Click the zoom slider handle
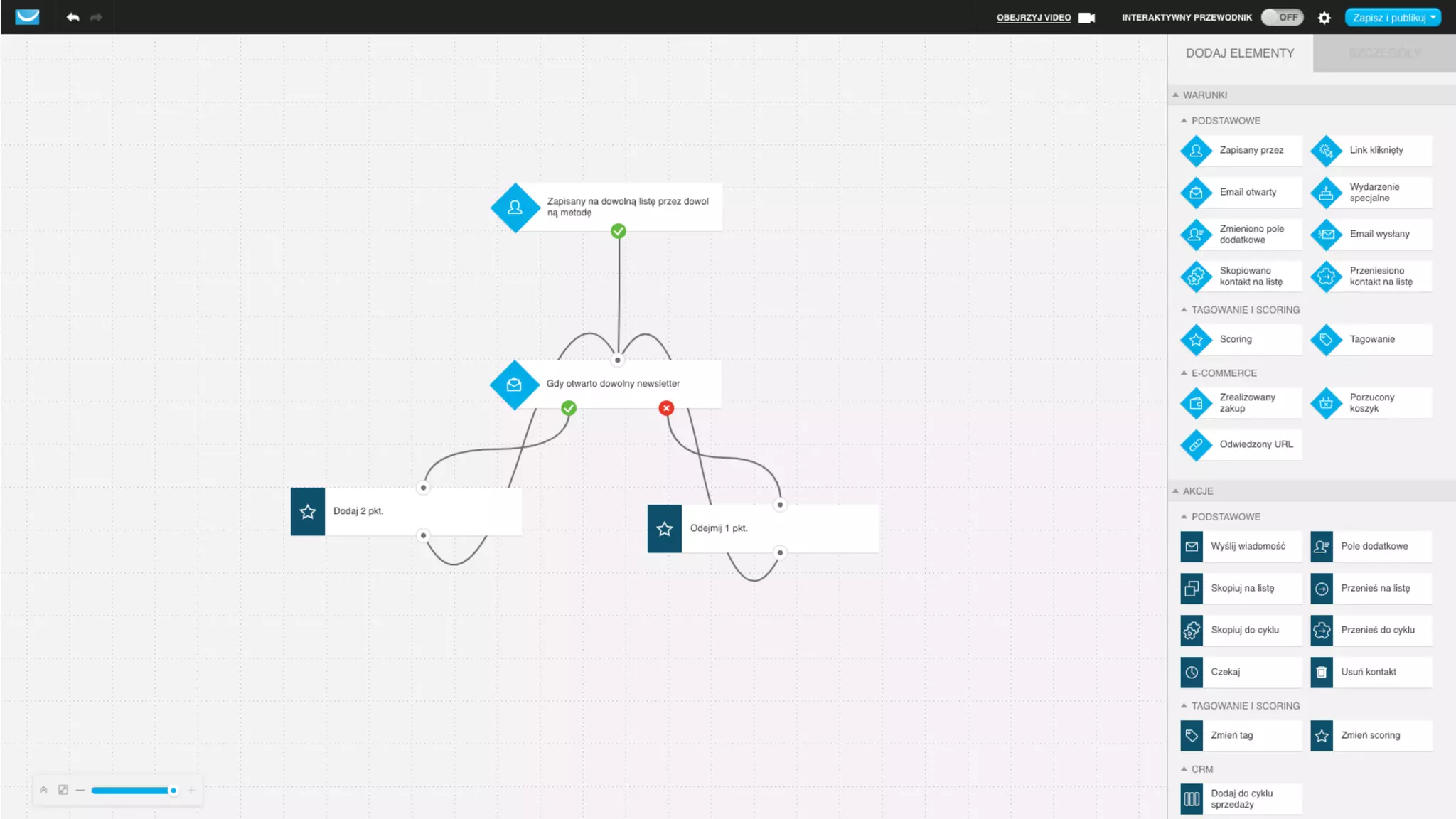This screenshot has height=819, width=1456. click(x=173, y=790)
